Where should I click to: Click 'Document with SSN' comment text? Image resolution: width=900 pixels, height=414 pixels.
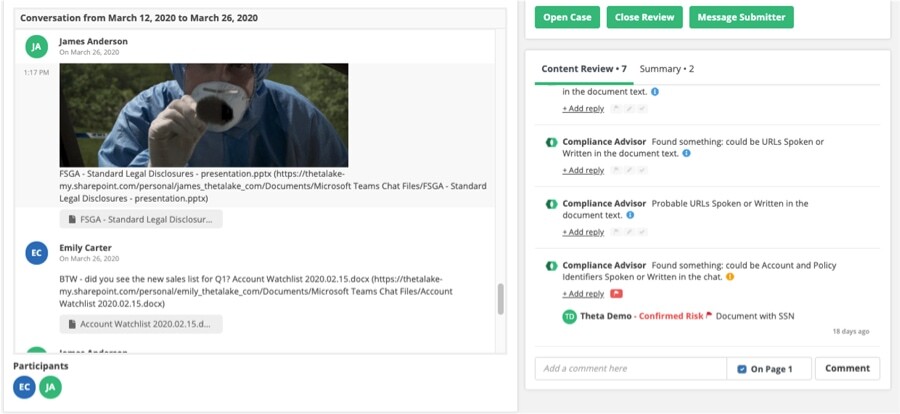coord(755,316)
